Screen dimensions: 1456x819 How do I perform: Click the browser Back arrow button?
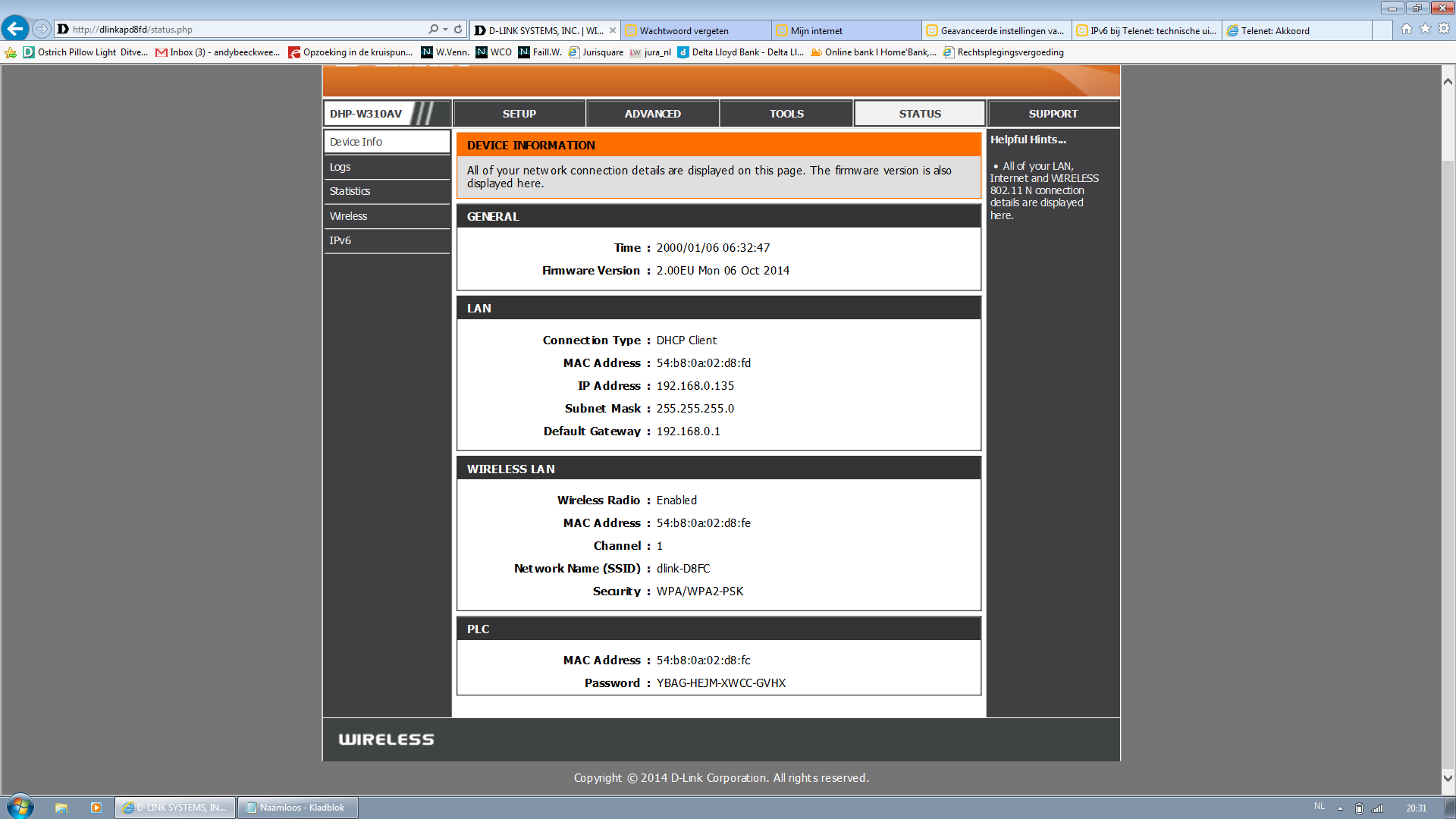tap(14, 29)
